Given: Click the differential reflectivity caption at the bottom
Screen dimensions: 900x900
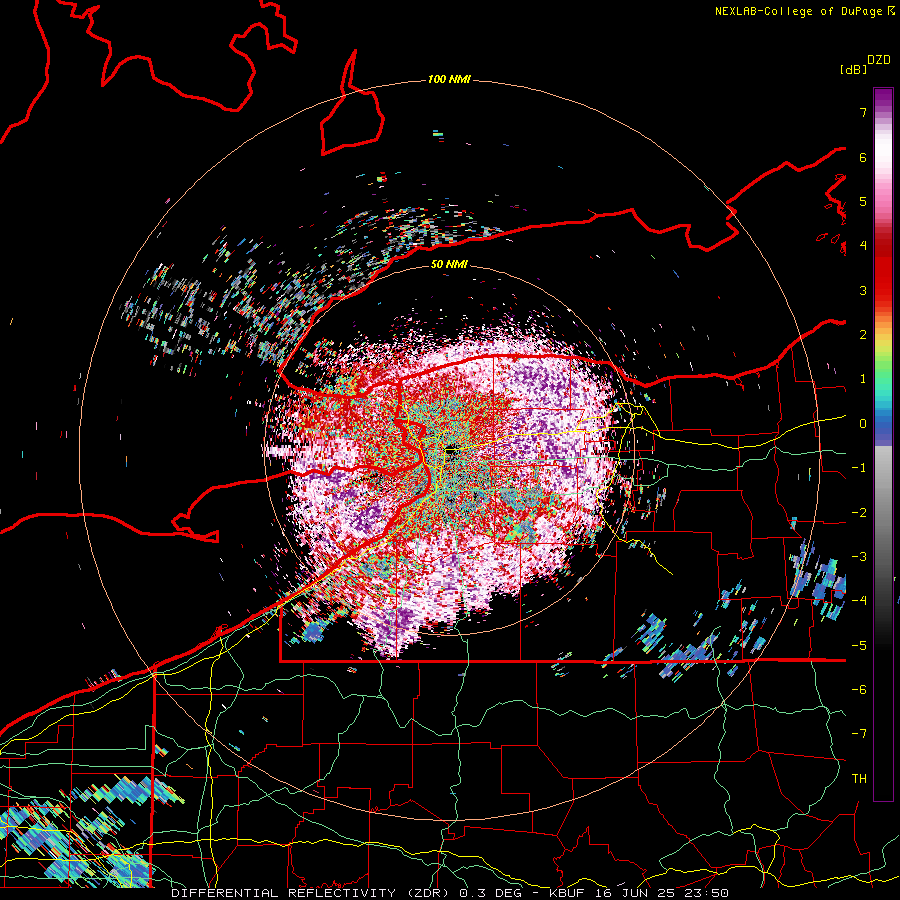Looking at the screenshot, I should 450,893.
